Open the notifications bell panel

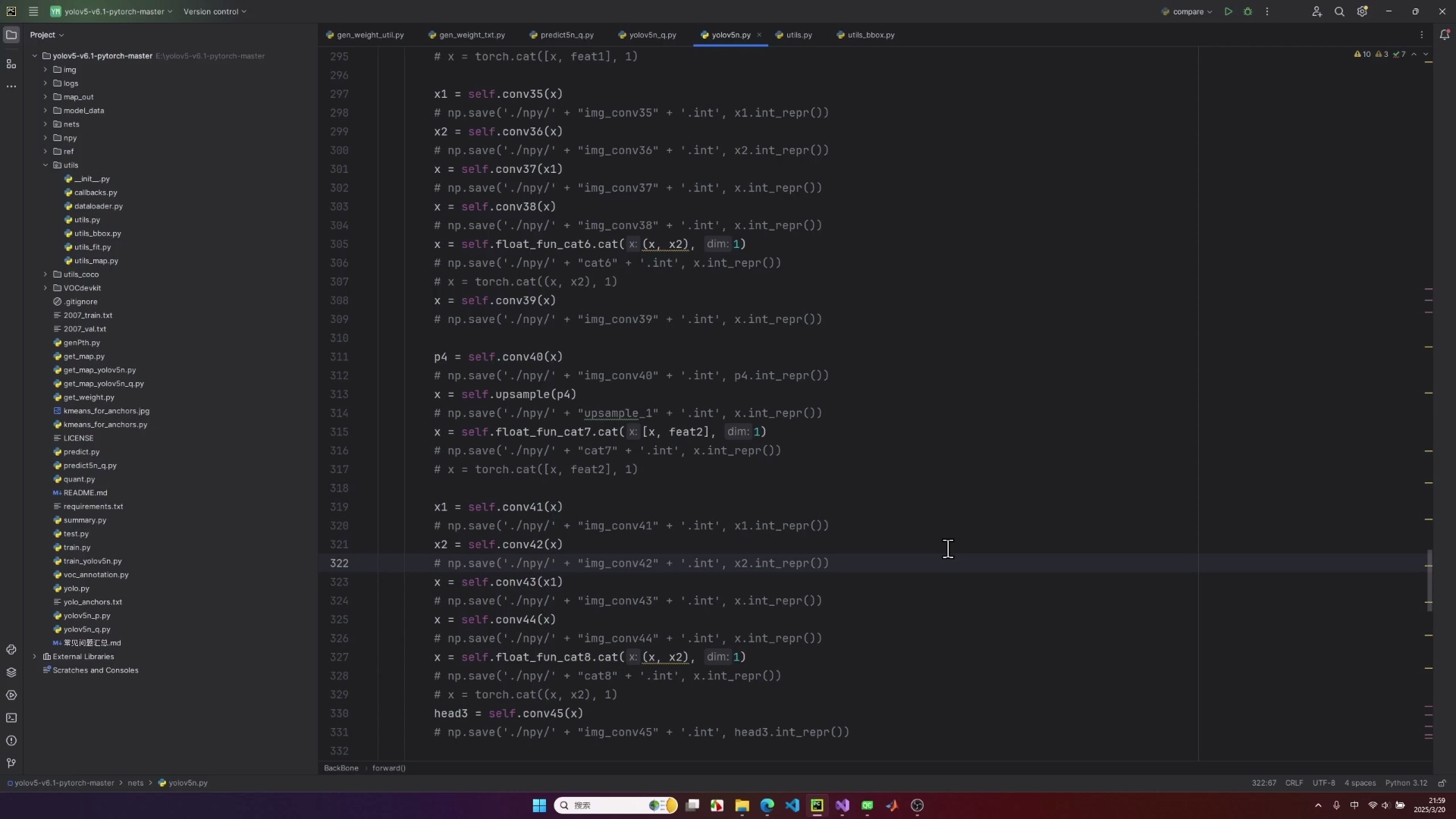point(1444,35)
